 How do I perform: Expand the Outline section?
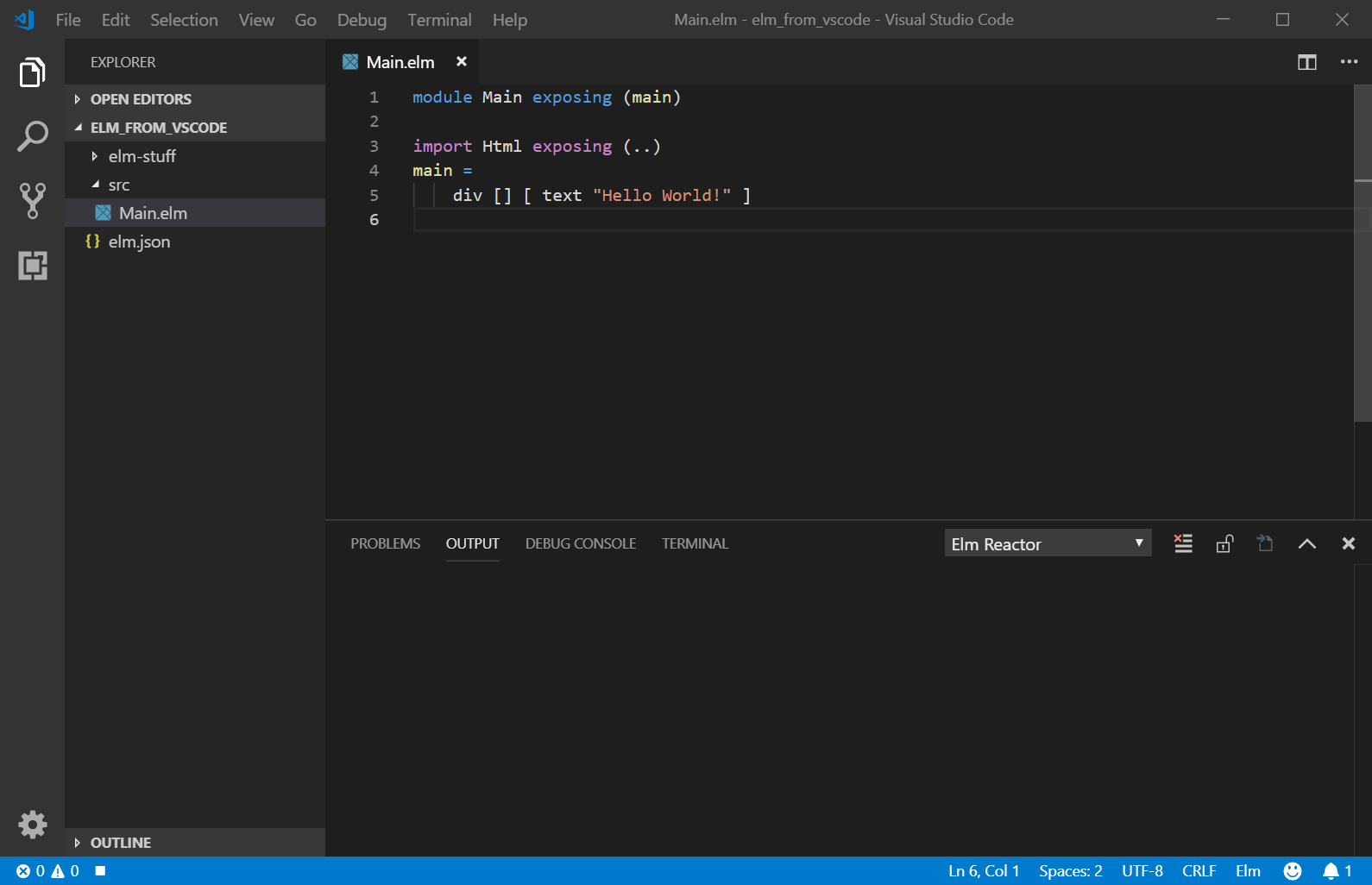tap(121, 843)
